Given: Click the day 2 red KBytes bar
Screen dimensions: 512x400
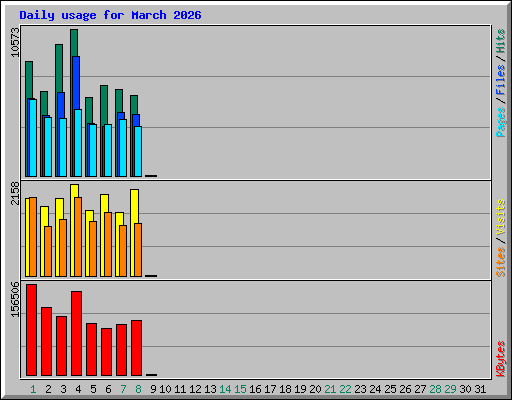Looking at the screenshot, I should (x=46, y=341).
